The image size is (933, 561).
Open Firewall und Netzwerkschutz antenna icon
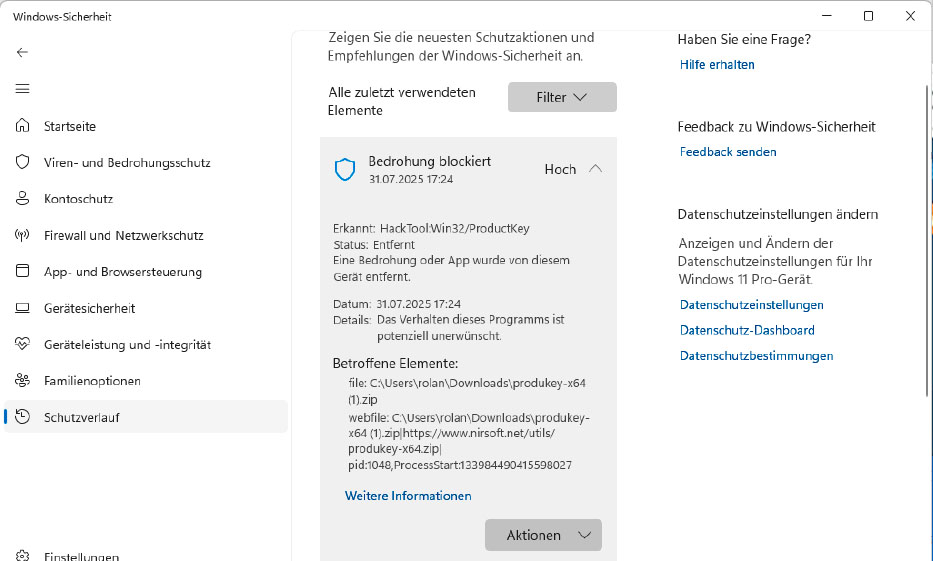pyautogui.click(x=22, y=235)
